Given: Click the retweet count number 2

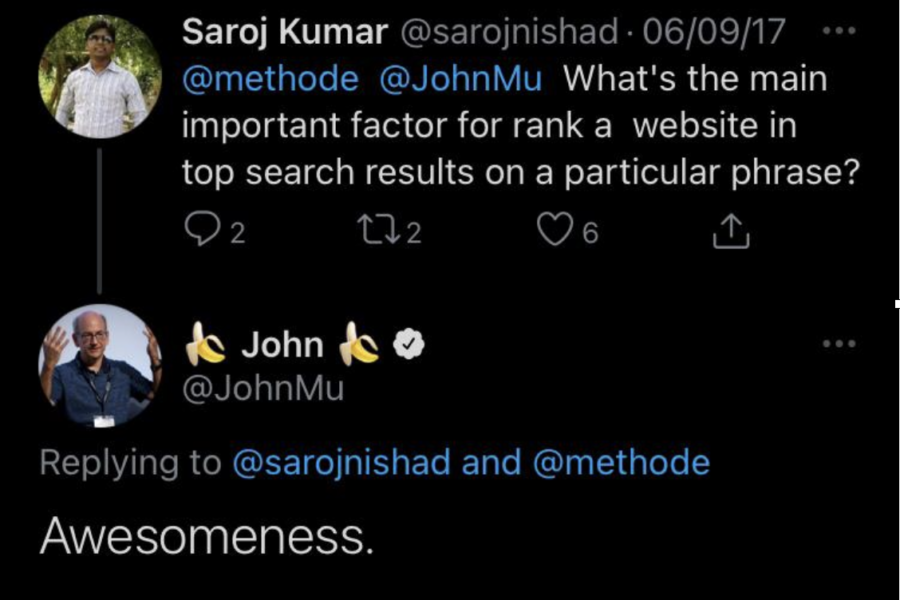Looking at the screenshot, I should coord(414,233).
